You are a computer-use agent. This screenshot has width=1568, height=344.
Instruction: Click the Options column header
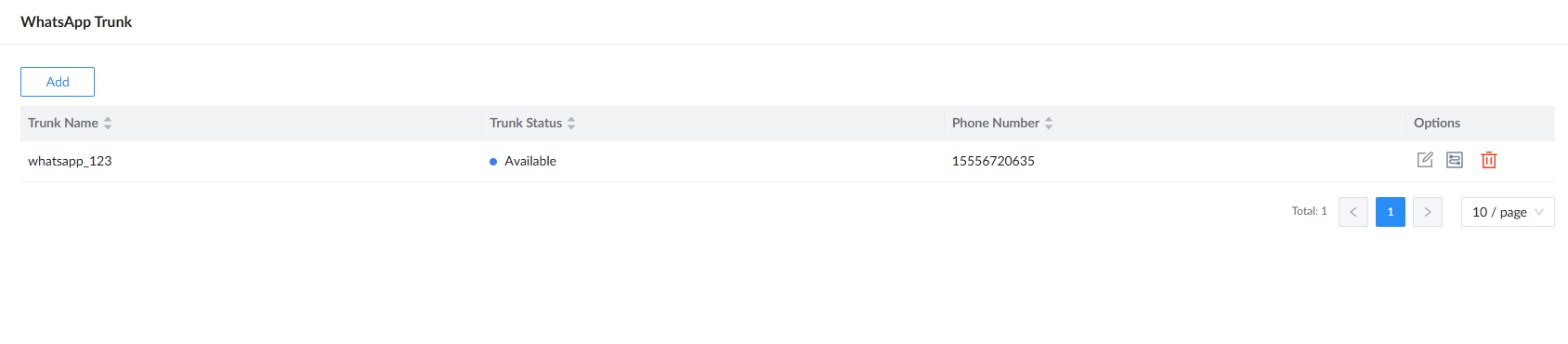coord(1437,123)
